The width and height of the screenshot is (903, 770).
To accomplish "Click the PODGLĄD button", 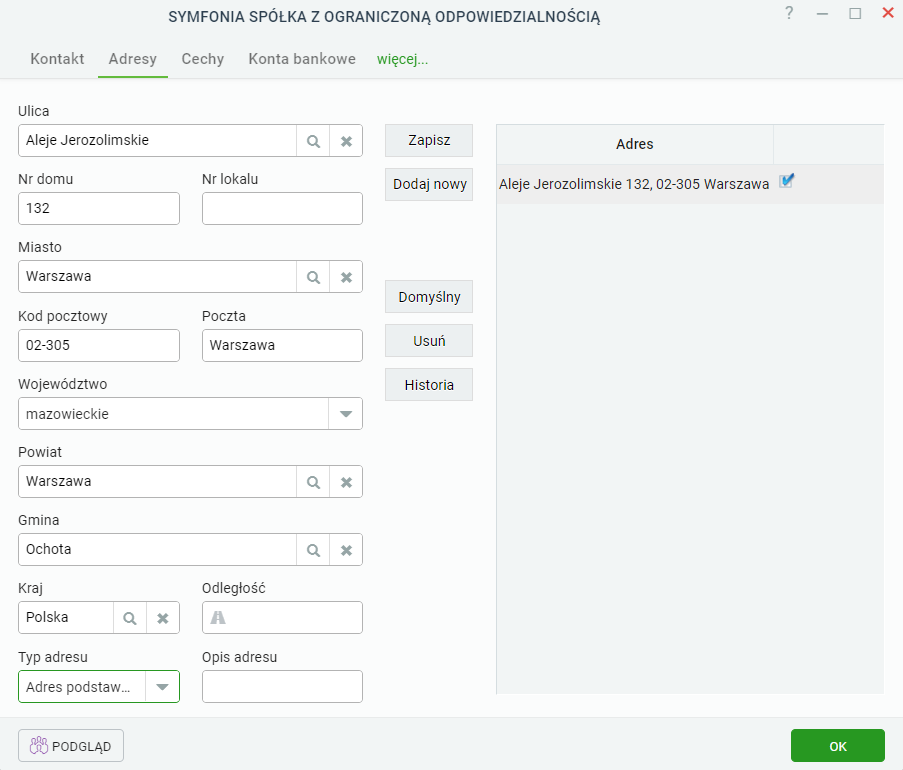I will click(x=71, y=746).
